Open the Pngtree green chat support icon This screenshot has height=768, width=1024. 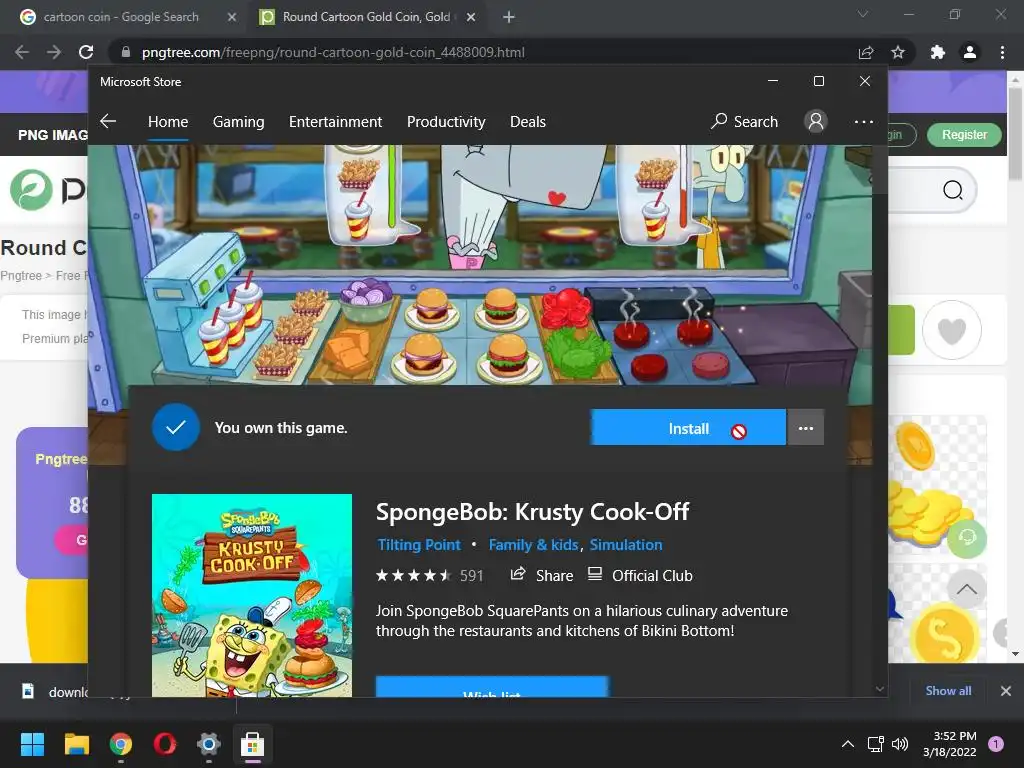click(967, 538)
